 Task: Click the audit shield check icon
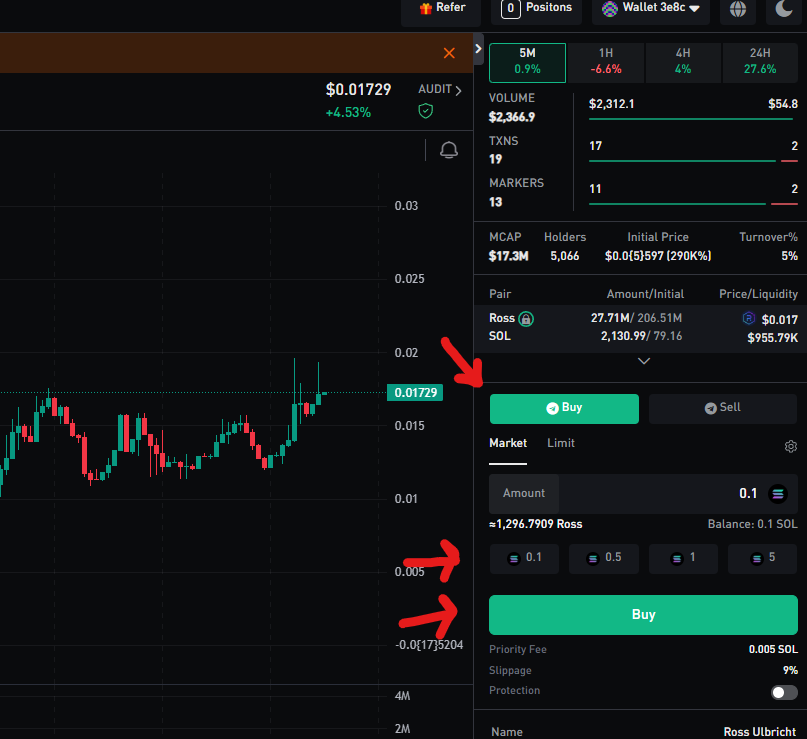coord(426,111)
